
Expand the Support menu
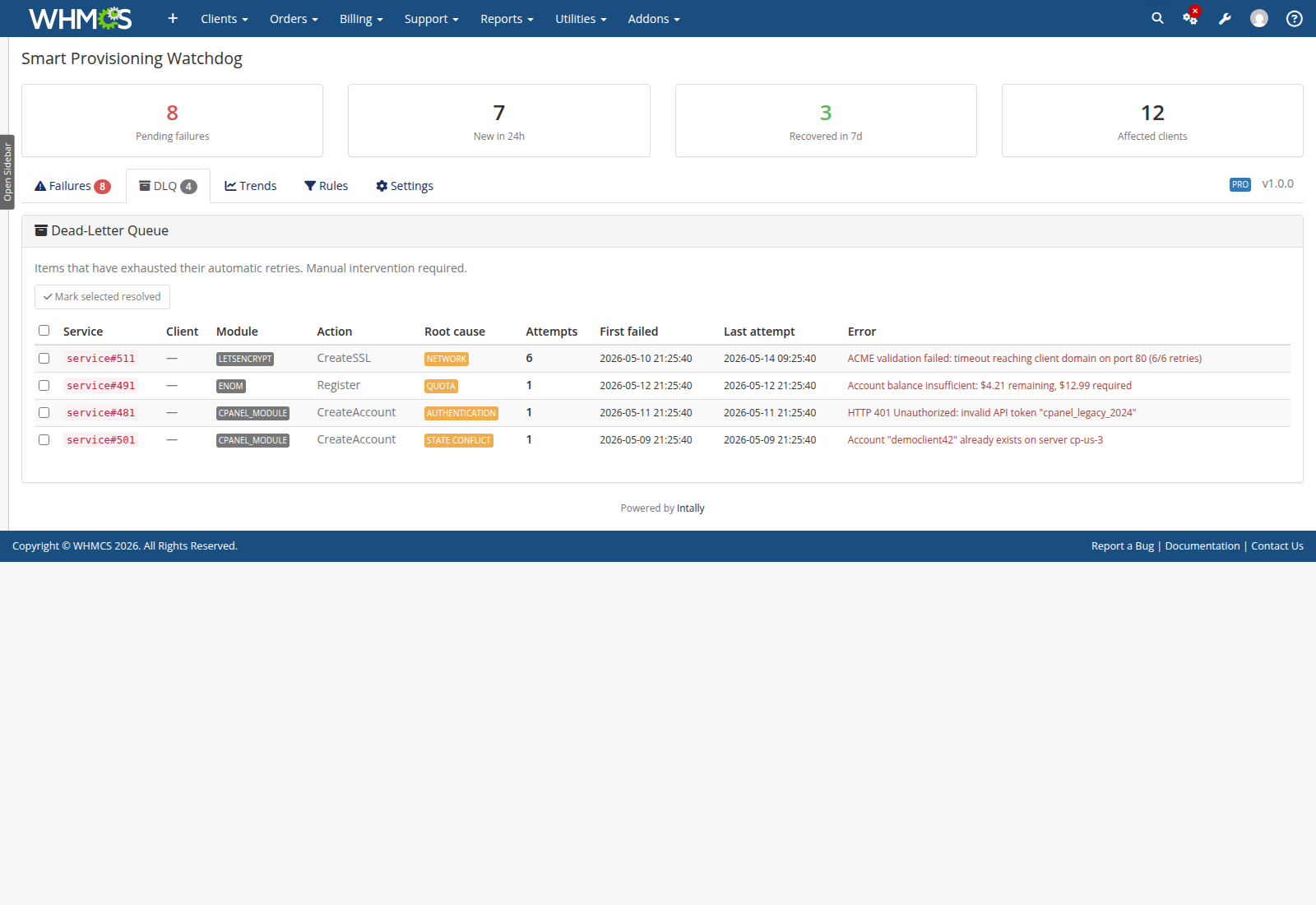click(431, 19)
